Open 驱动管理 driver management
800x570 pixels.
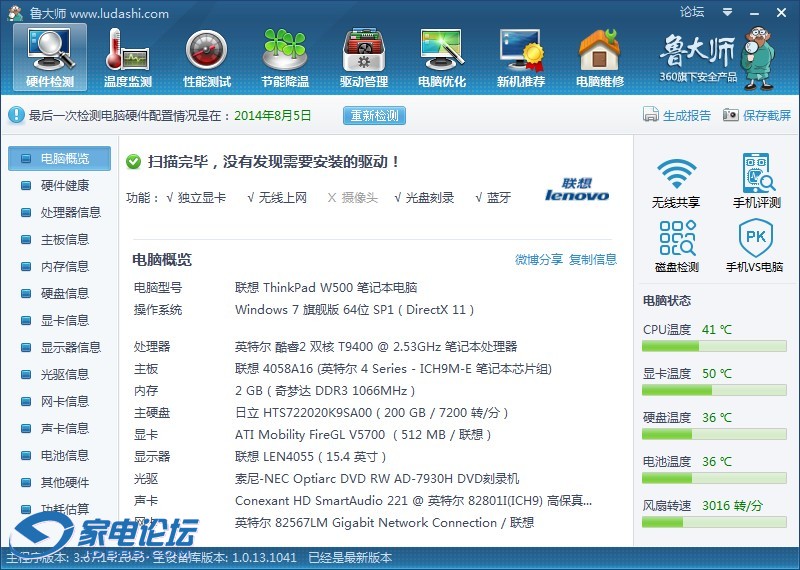pyautogui.click(x=364, y=57)
